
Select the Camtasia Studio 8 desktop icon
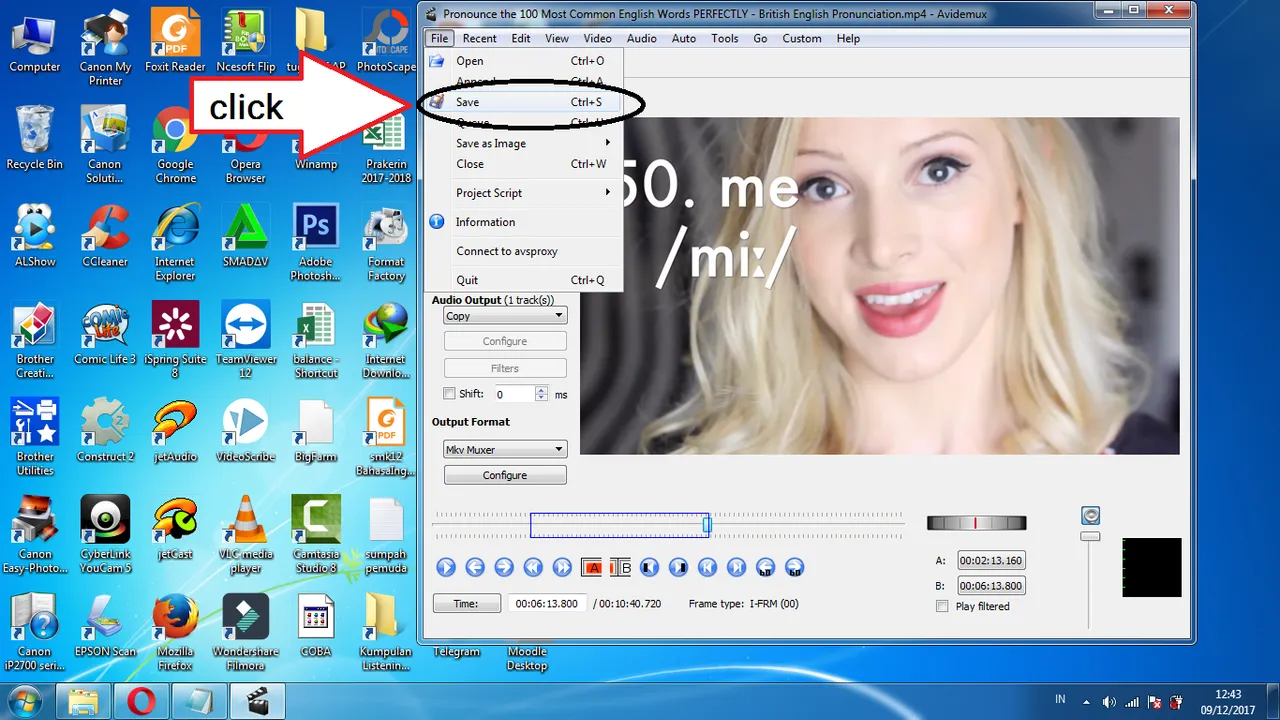tap(316, 535)
